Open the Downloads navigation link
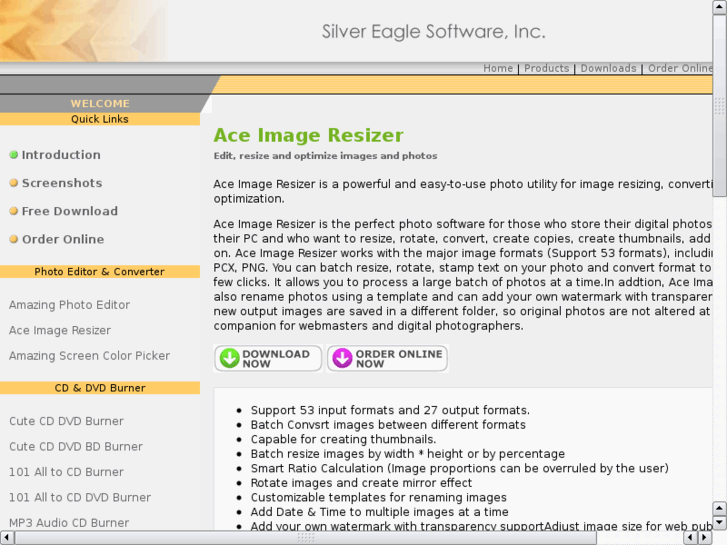This screenshot has width=727, height=545. [608, 68]
